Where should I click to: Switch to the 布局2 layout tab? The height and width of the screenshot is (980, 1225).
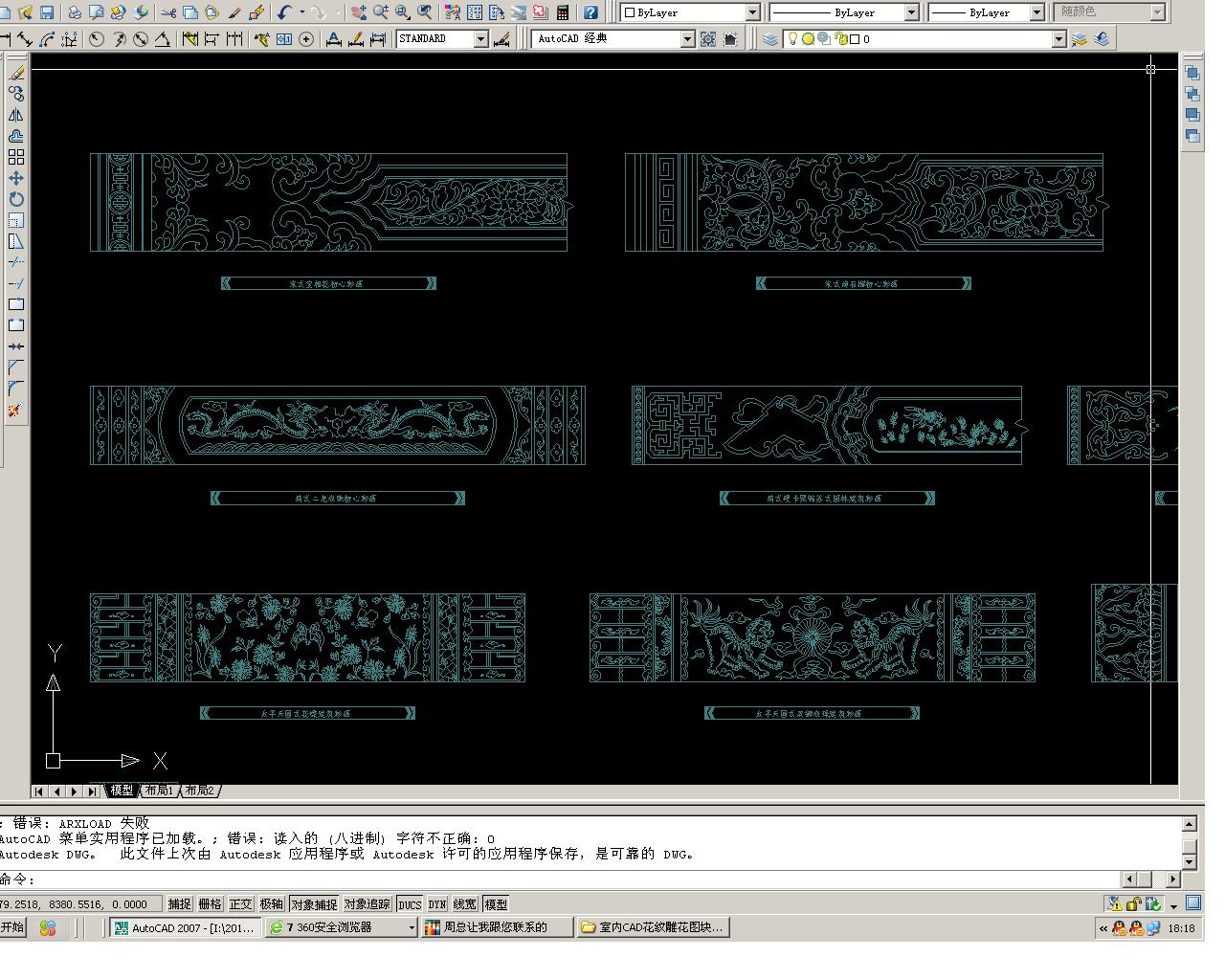click(199, 791)
